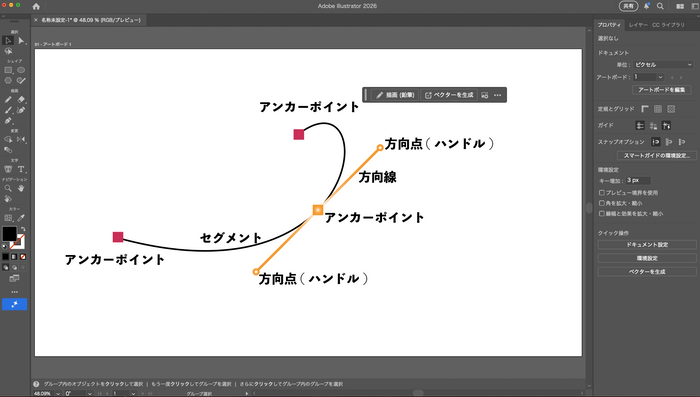700x397 pixels.
Task: Enable 角を拡大・縮小 checkbox
Action: tap(602, 203)
